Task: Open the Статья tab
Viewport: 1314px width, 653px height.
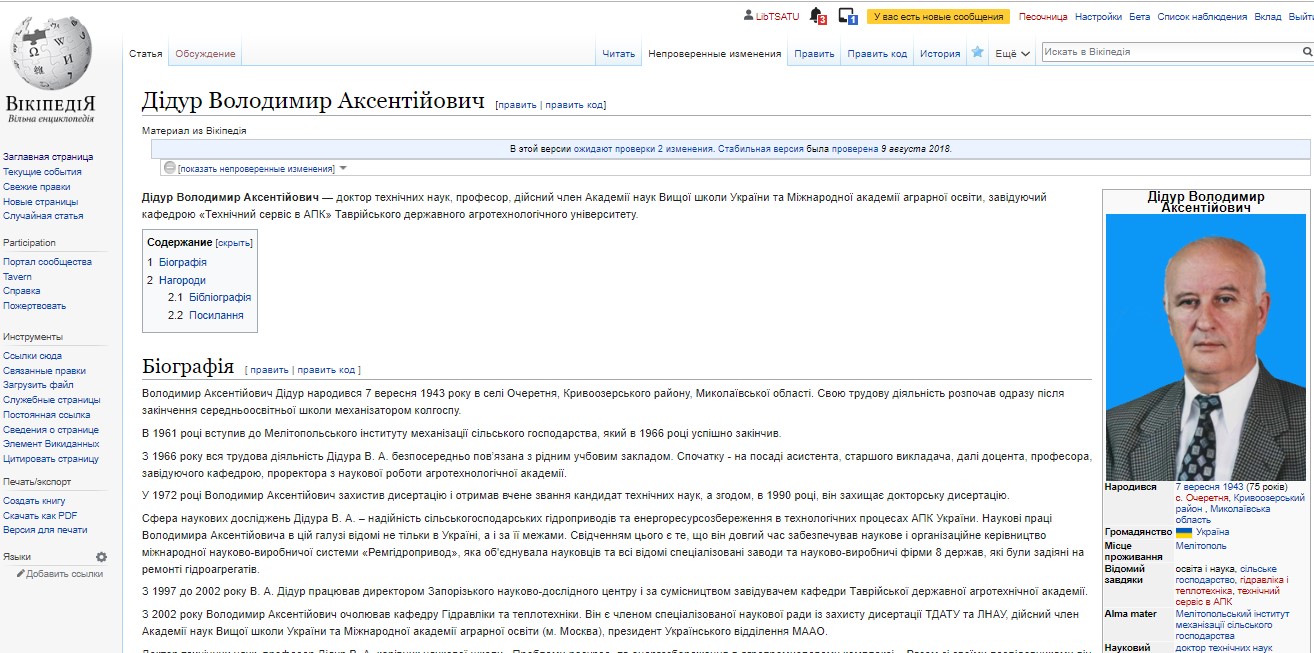Action: tap(146, 54)
